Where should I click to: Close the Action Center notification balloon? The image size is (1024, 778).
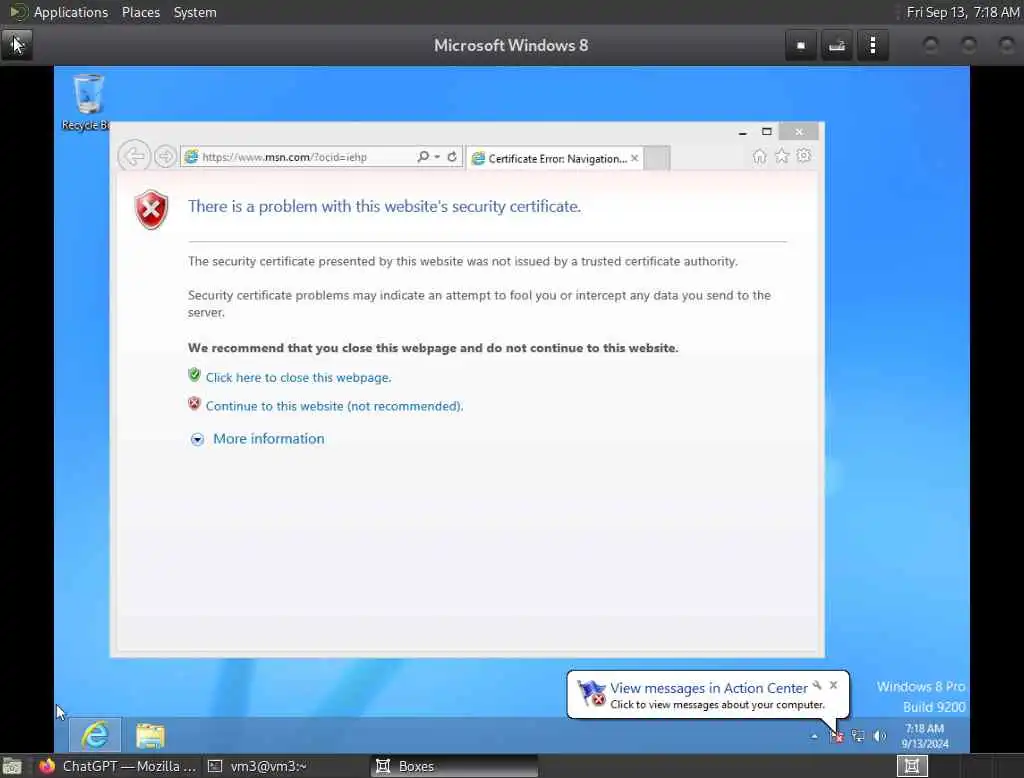click(833, 685)
